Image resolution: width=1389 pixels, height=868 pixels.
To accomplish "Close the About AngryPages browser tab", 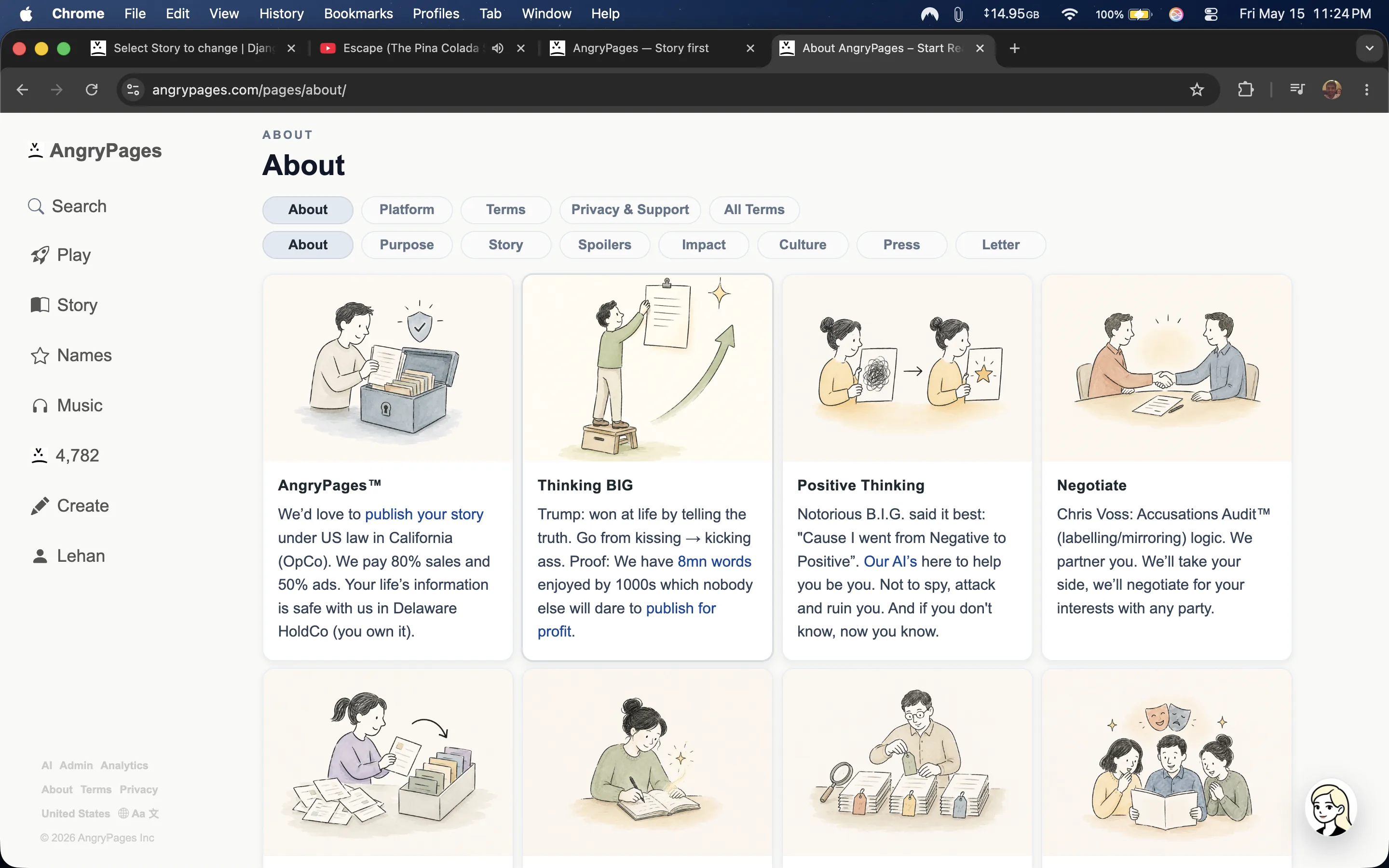I will [980, 48].
